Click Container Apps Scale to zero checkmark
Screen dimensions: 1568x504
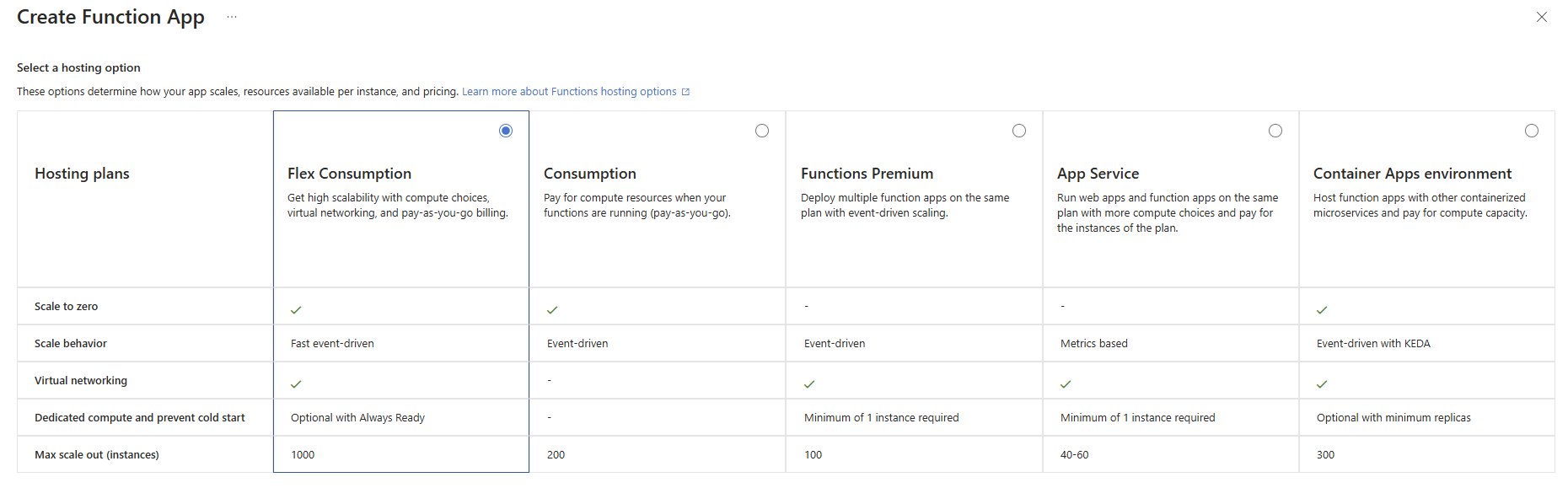[1322, 310]
